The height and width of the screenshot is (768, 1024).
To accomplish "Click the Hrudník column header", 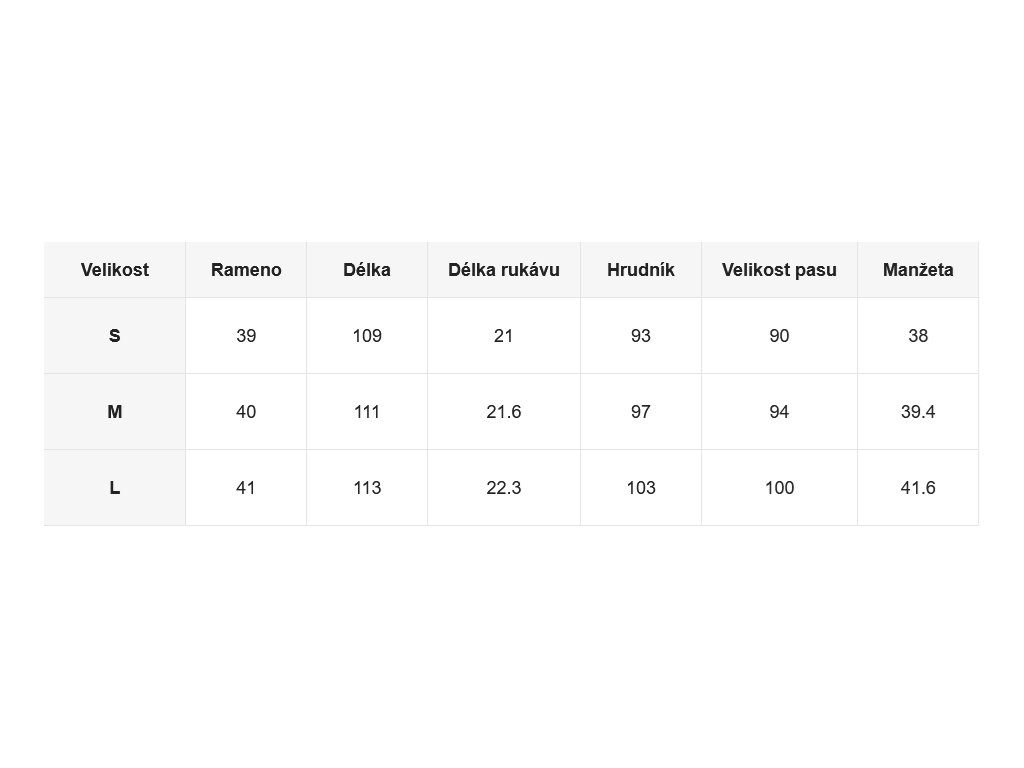I will point(641,270).
